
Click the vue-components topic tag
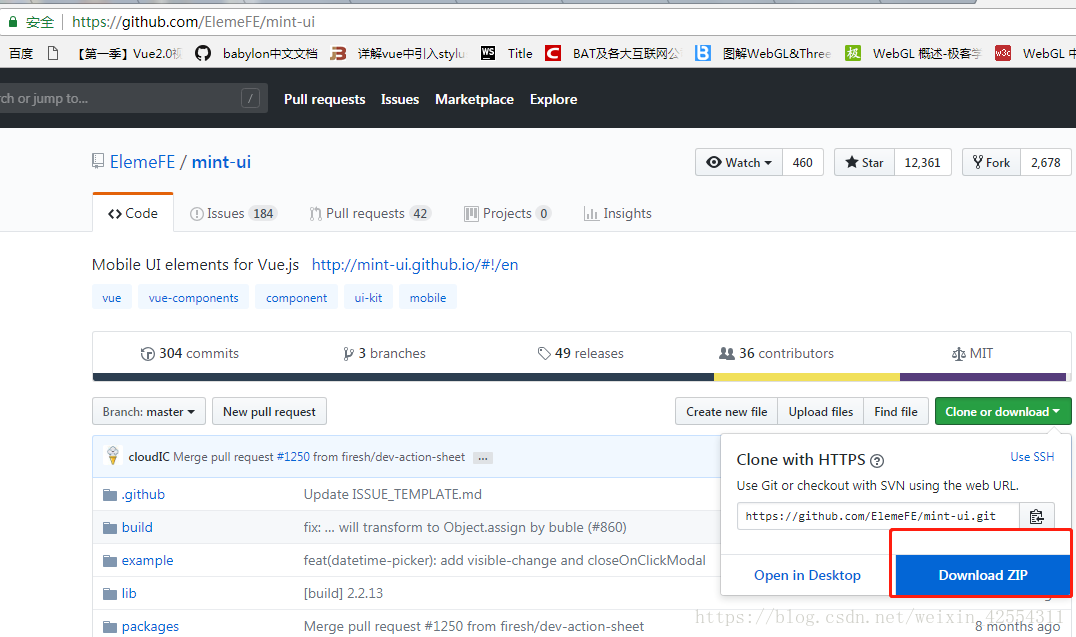[194, 298]
